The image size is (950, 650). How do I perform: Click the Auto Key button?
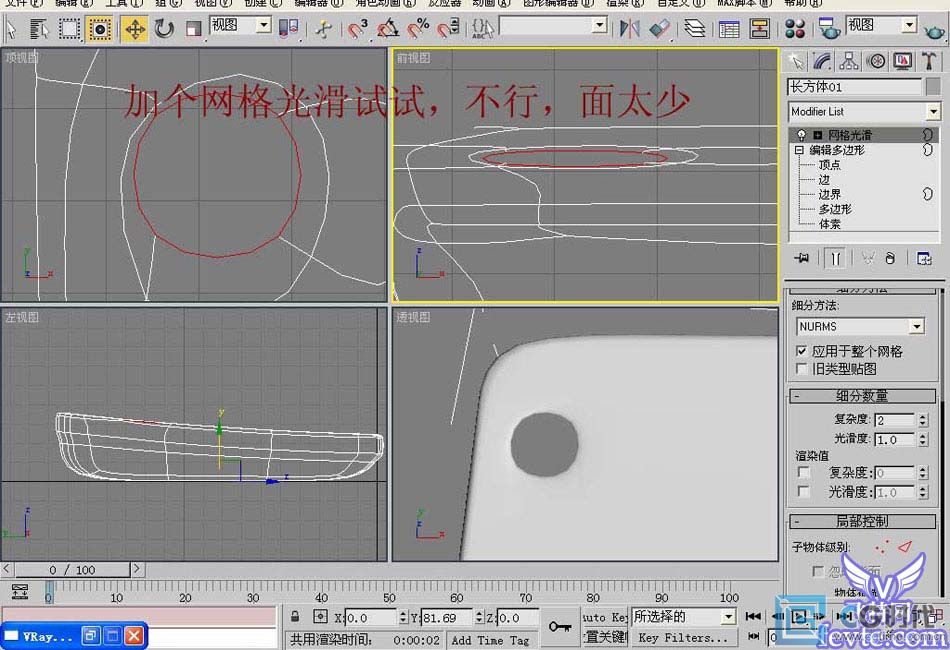coord(604,617)
